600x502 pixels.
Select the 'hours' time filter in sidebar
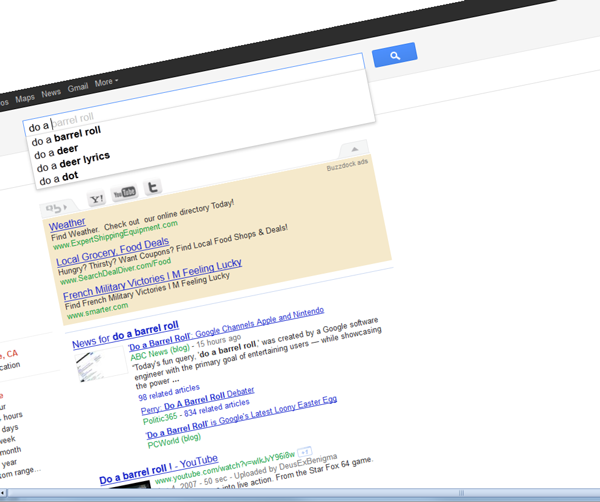click(13, 416)
